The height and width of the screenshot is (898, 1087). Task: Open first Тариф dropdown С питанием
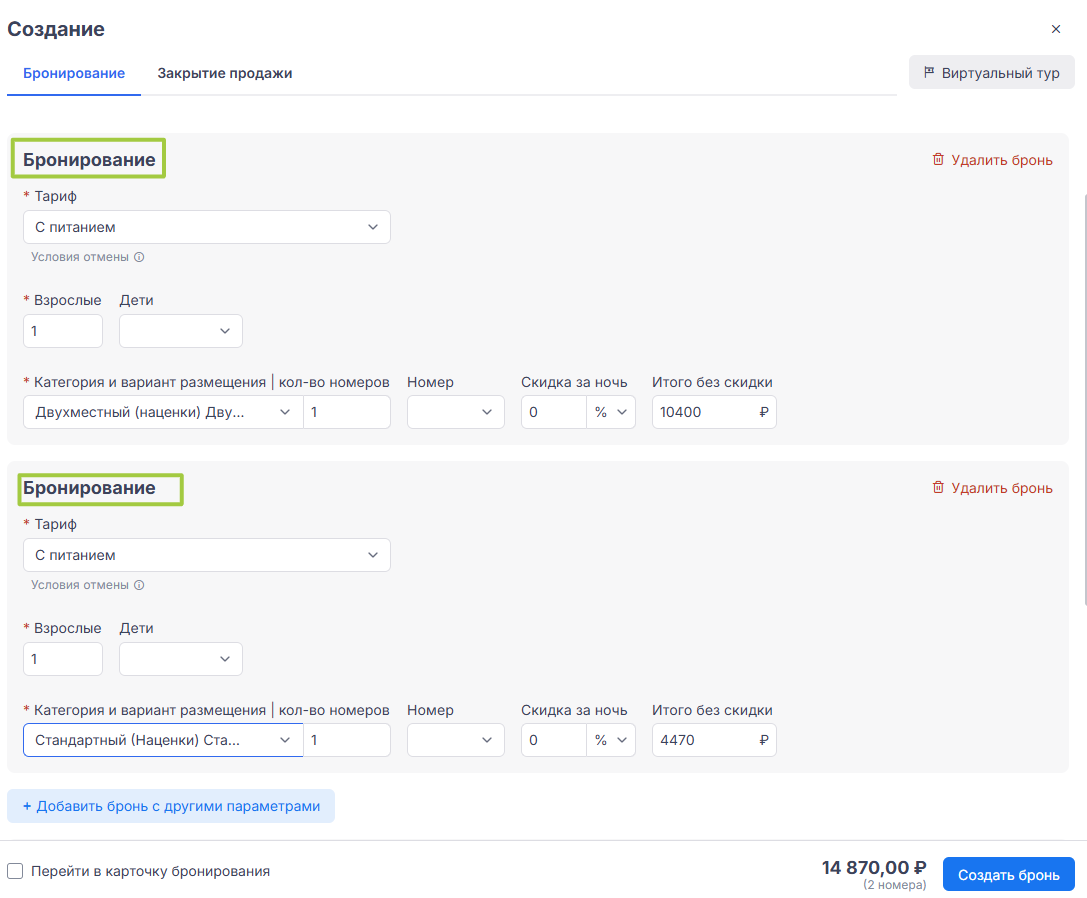coord(206,227)
